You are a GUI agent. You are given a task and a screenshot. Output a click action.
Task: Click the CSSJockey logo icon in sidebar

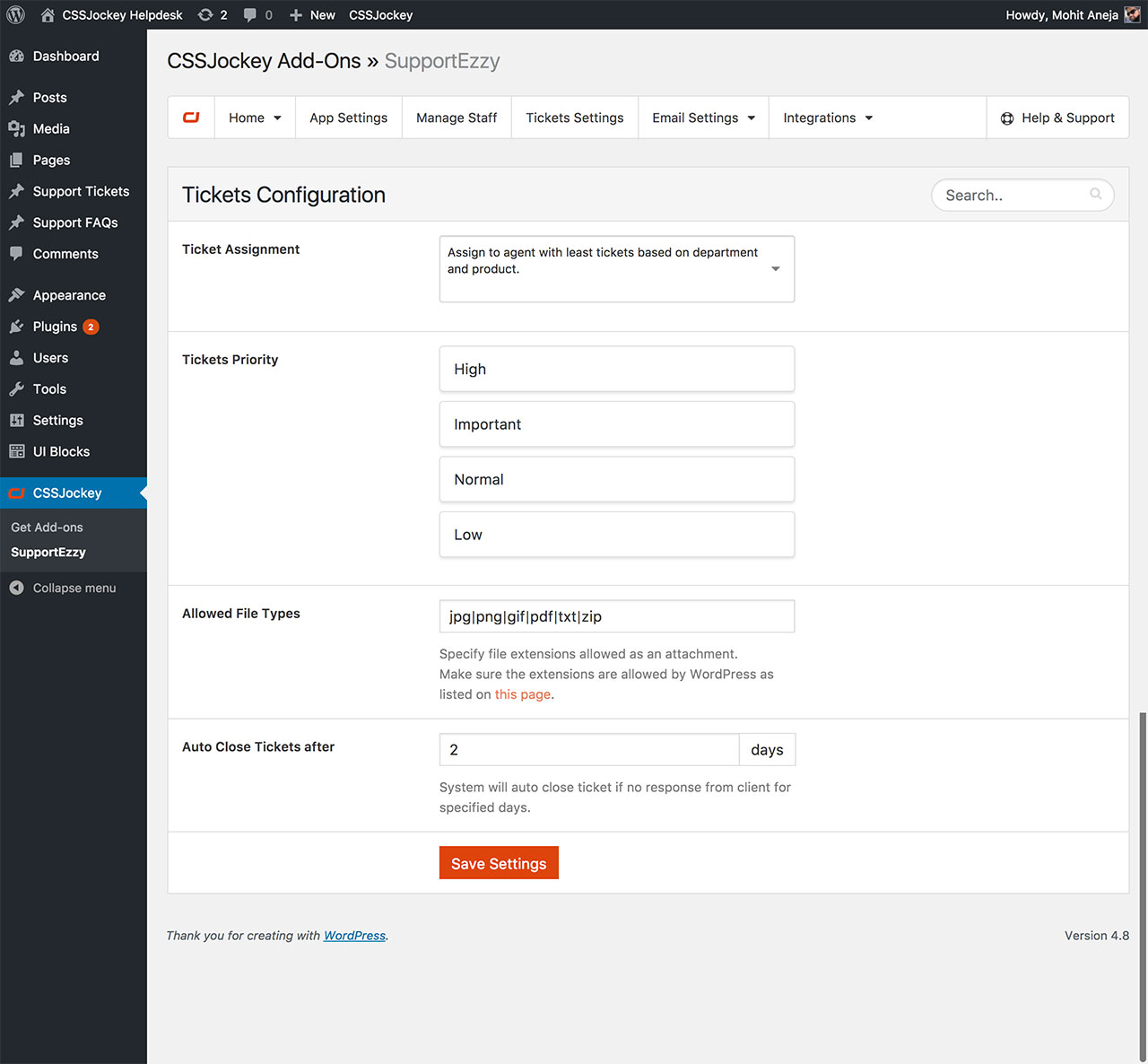(16, 493)
